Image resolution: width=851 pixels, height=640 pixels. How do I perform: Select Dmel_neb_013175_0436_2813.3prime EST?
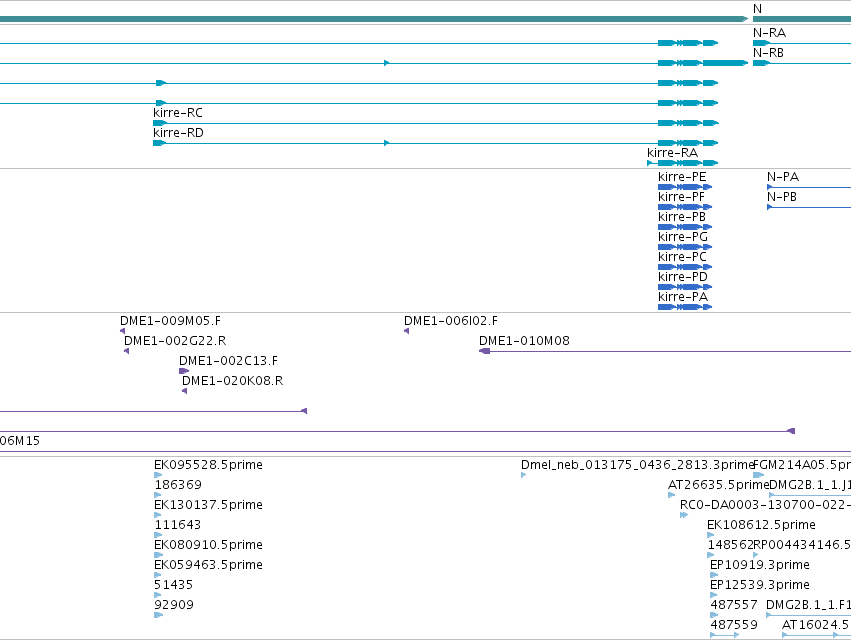(x=524, y=475)
